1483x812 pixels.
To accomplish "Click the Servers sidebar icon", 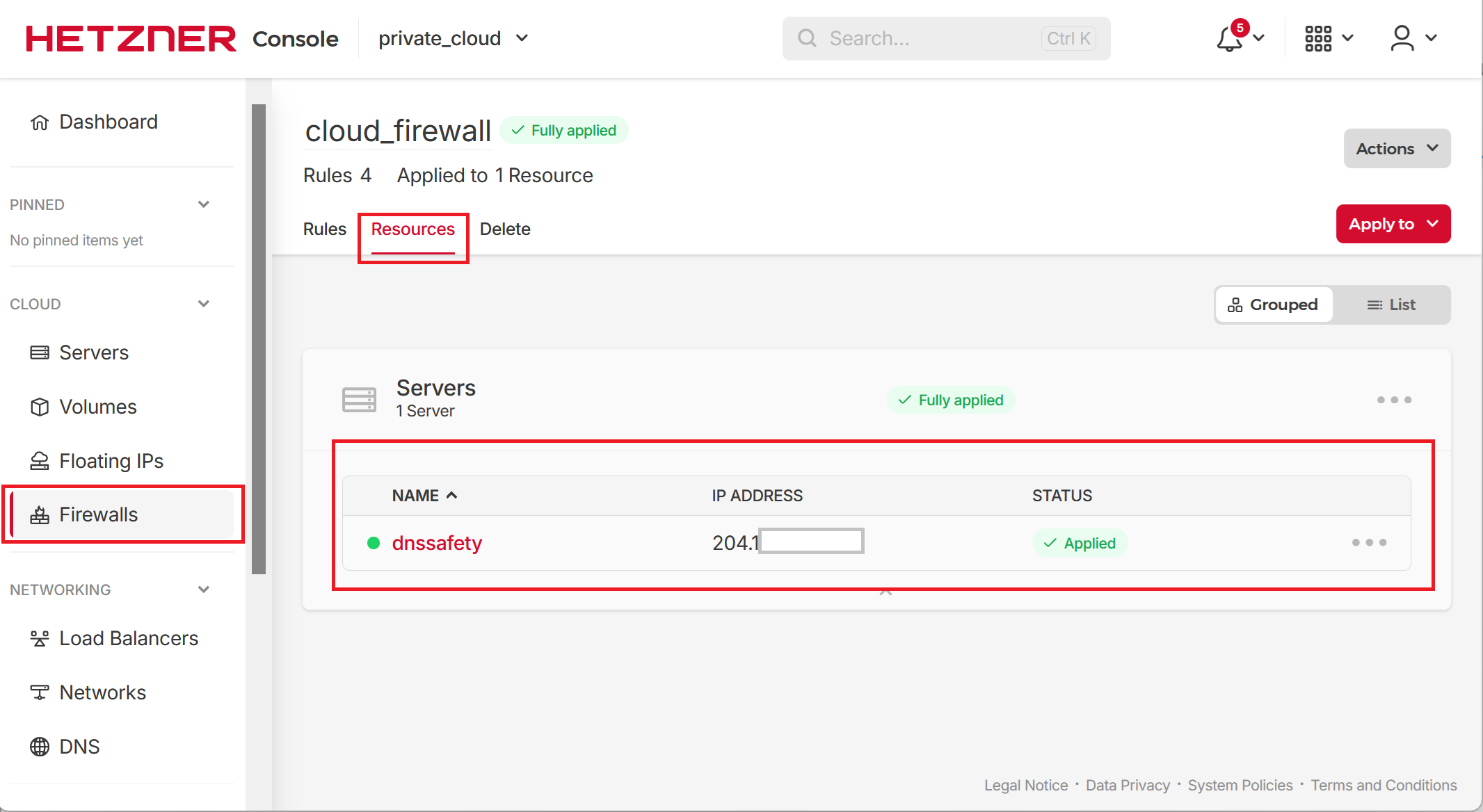I will [x=40, y=352].
